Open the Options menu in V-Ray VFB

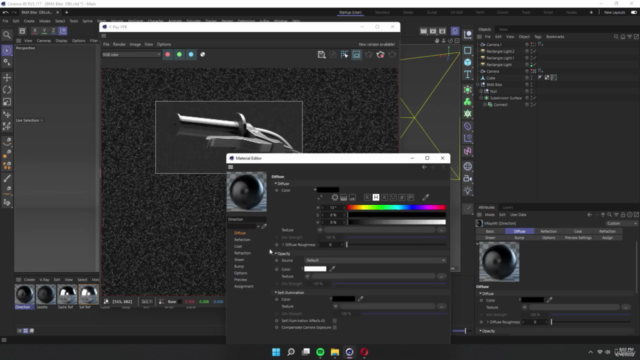click(164, 44)
